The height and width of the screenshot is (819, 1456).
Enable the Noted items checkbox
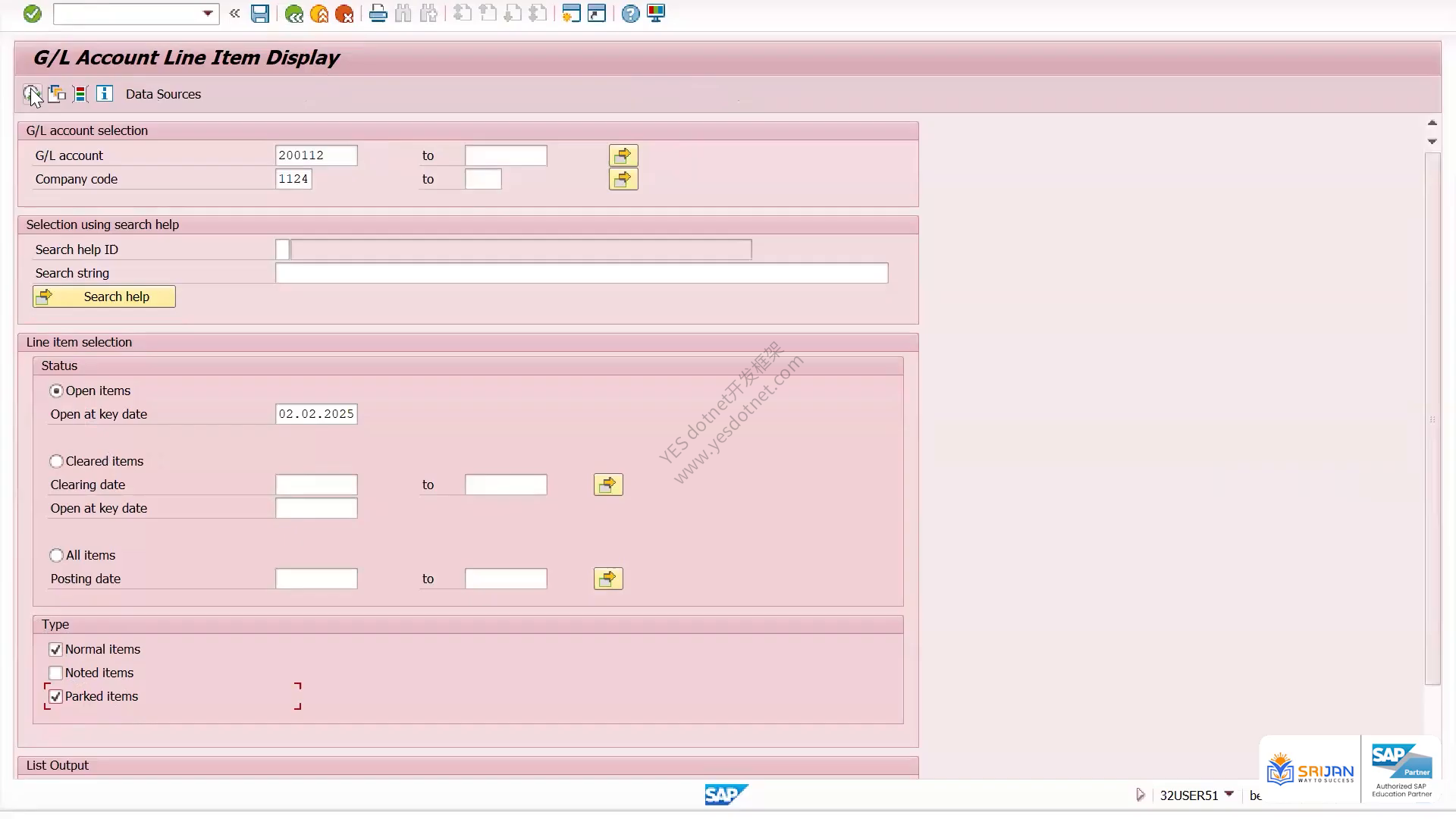55,673
